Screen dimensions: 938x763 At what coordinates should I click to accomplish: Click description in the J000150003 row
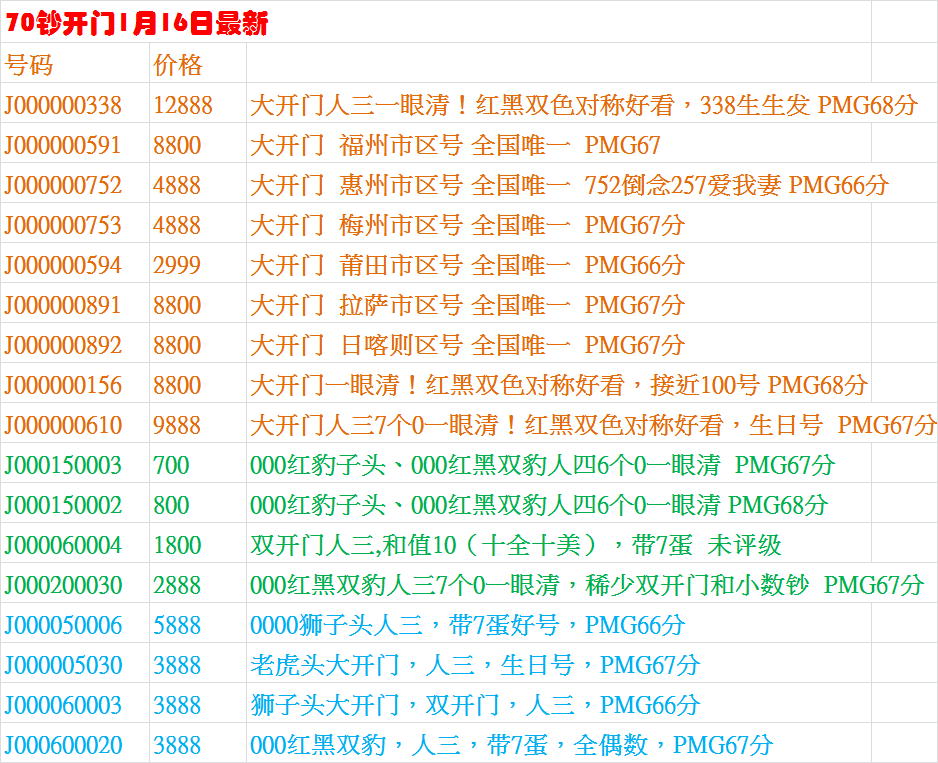[543, 466]
